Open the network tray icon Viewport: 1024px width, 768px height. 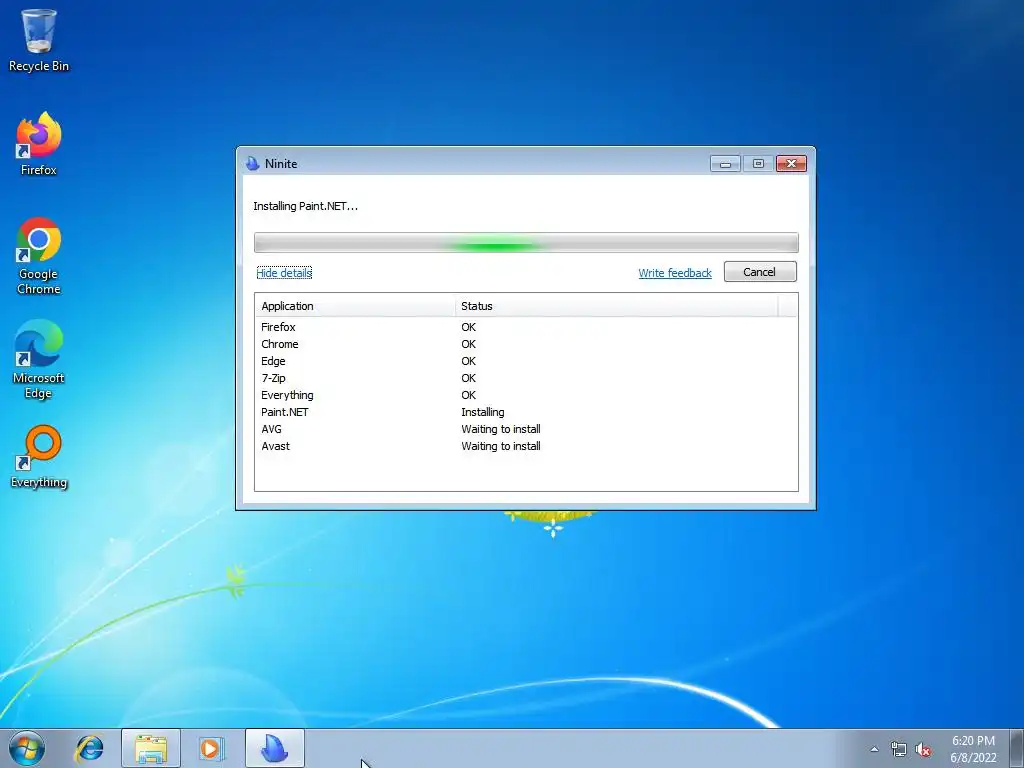(x=899, y=749)
